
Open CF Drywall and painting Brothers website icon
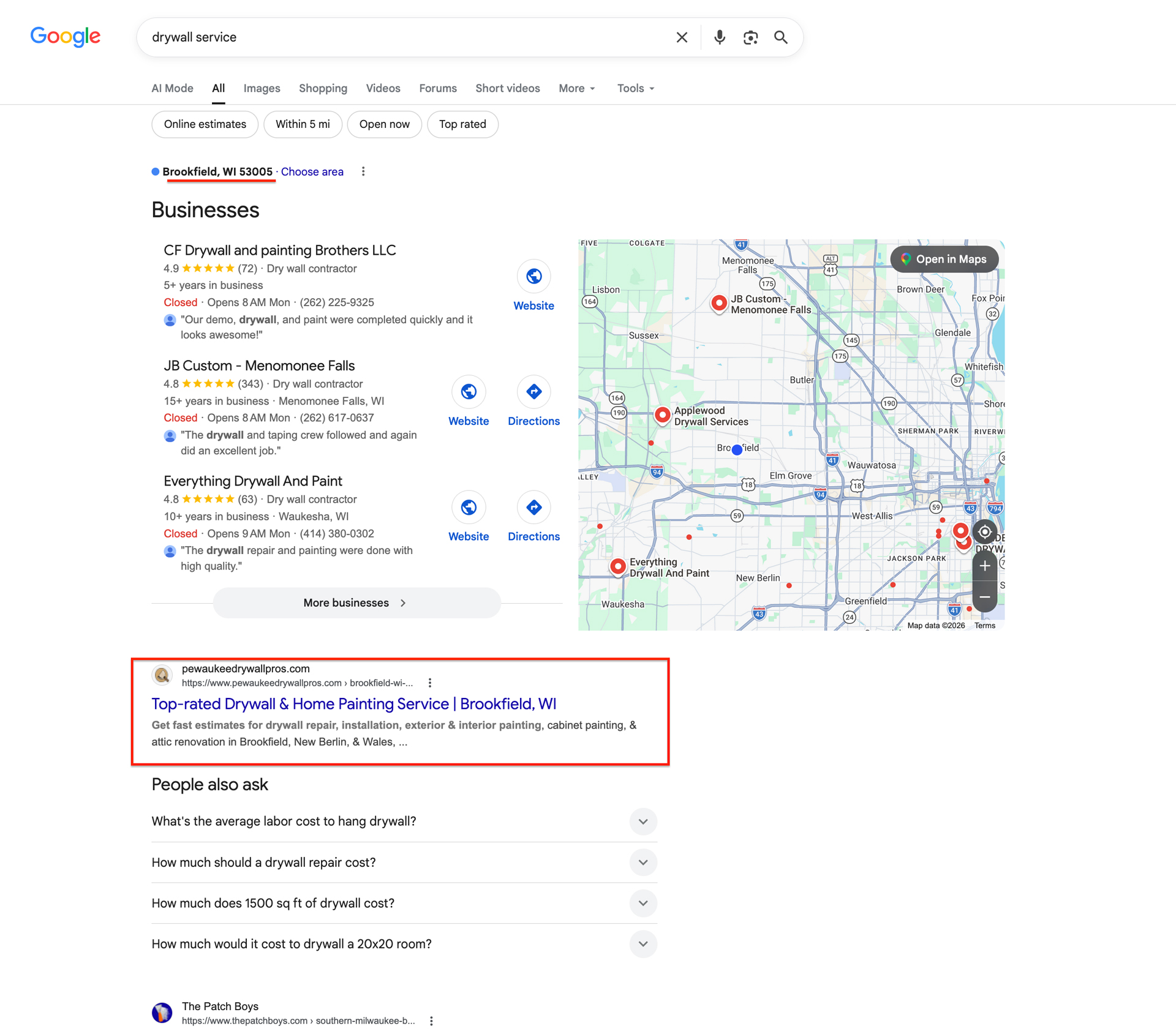coord(533,277)
